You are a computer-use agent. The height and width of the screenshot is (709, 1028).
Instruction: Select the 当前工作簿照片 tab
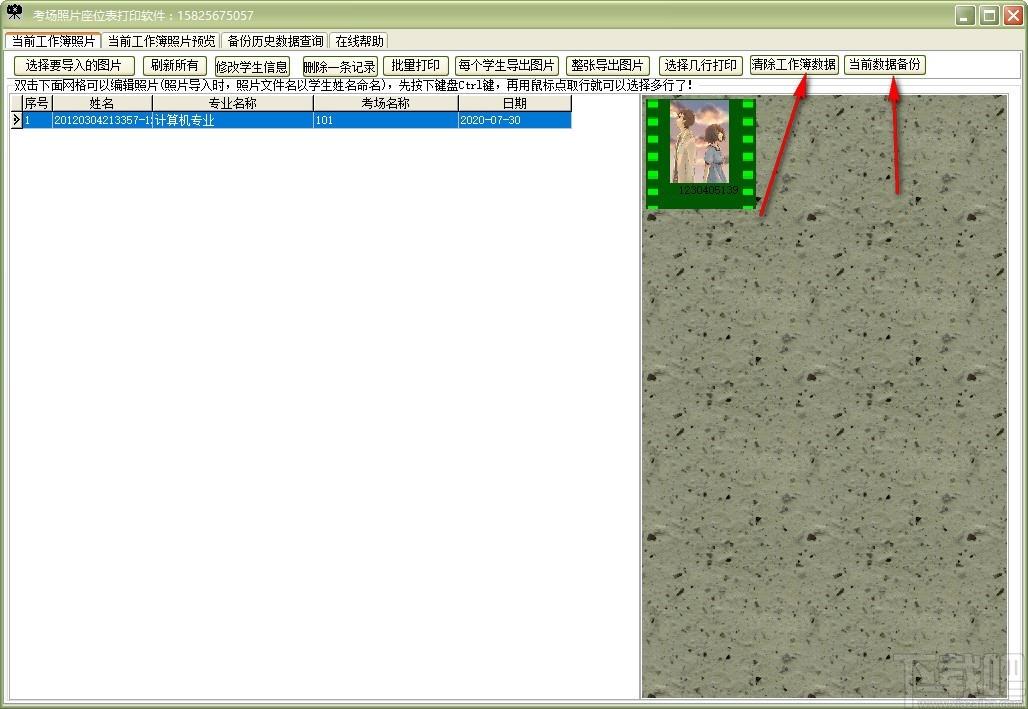click(53, 41)
